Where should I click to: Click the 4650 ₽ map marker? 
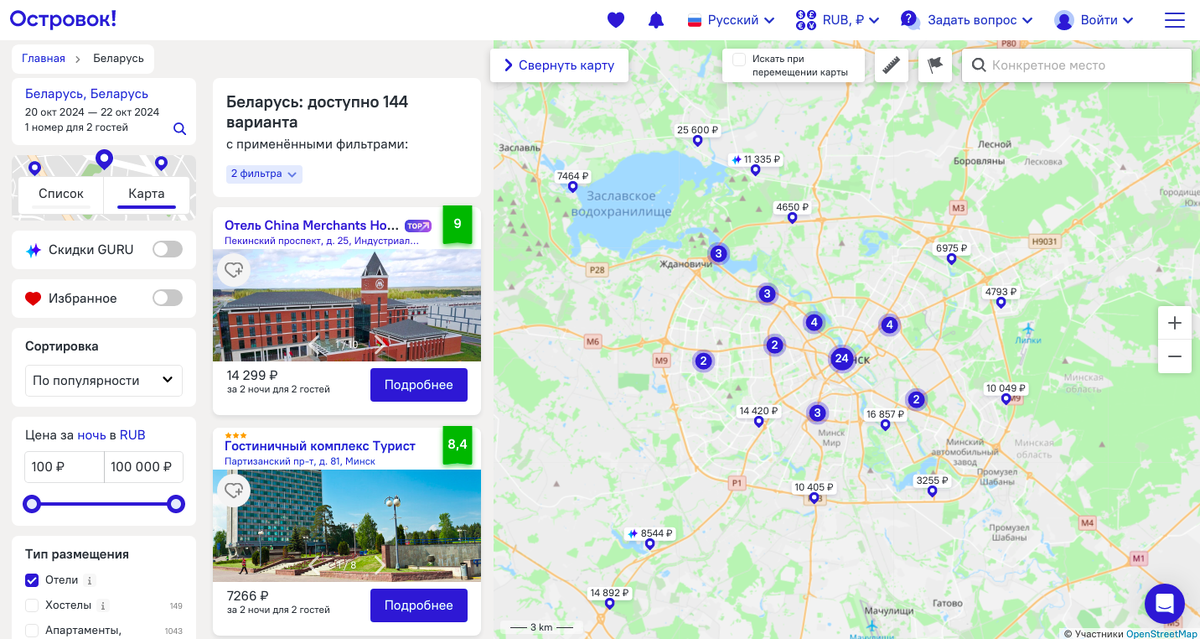coord(792,213)
